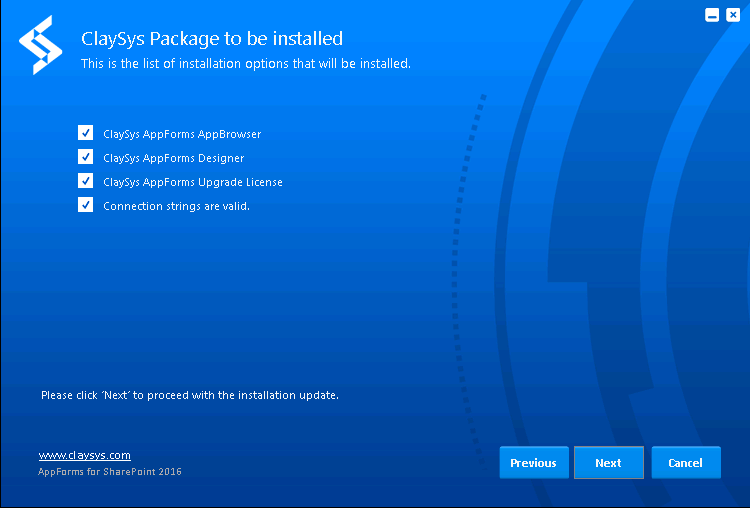Click the Connection strings are valid text

tap(176, 206)
